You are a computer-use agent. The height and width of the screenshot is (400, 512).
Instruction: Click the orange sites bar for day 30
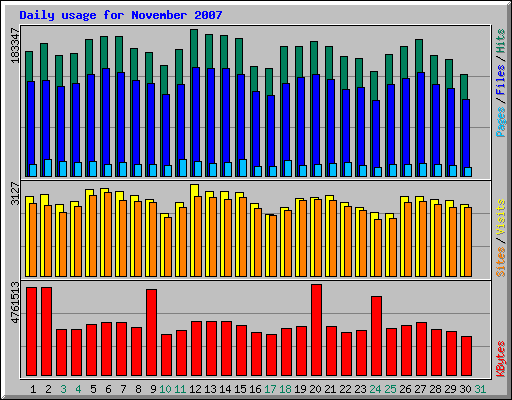click(x=468, y=242)
